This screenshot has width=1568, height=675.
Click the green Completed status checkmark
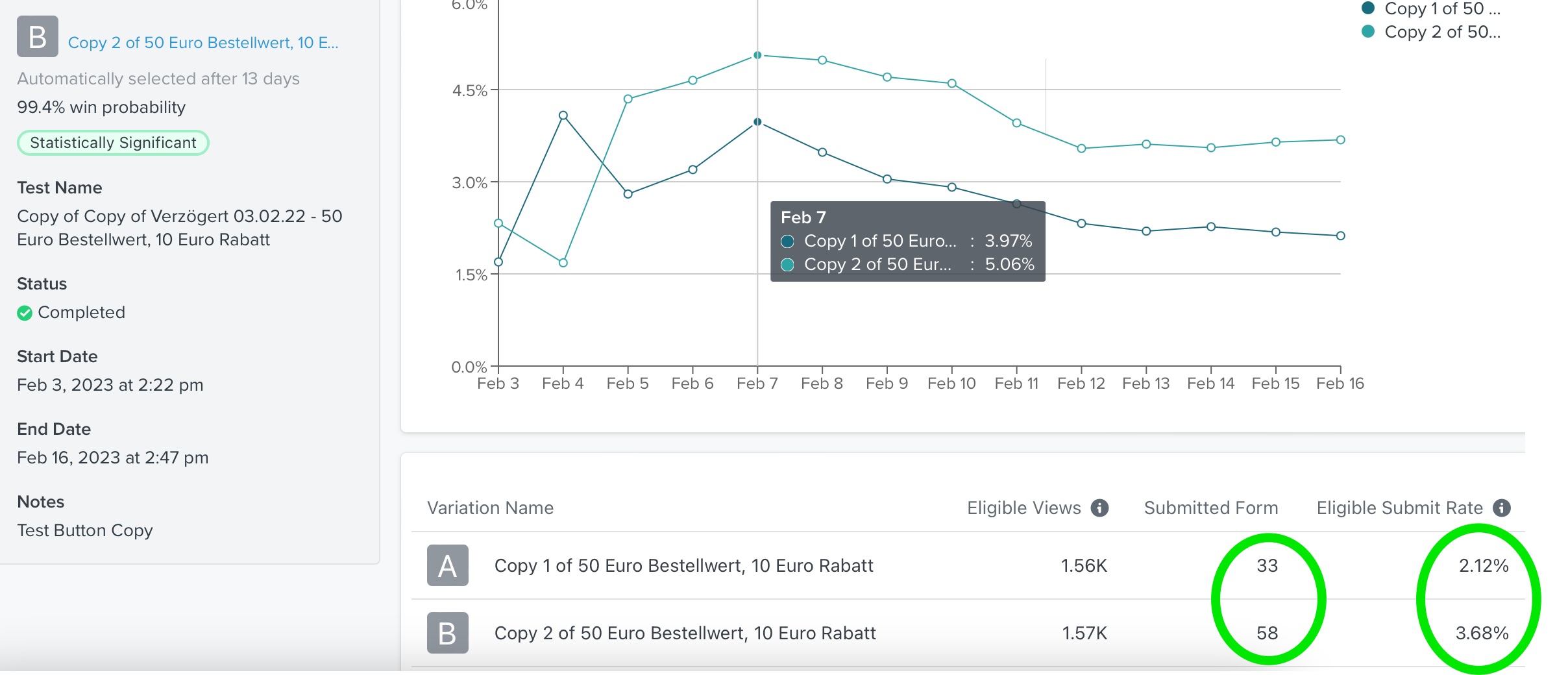click(25, 313)
